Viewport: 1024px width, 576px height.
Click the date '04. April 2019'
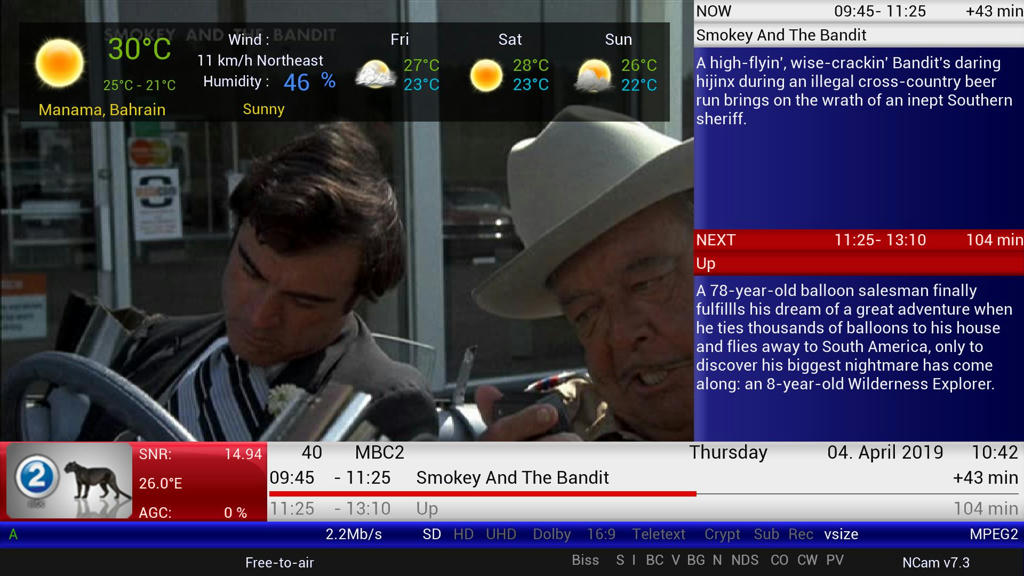[x=885, y=453]
